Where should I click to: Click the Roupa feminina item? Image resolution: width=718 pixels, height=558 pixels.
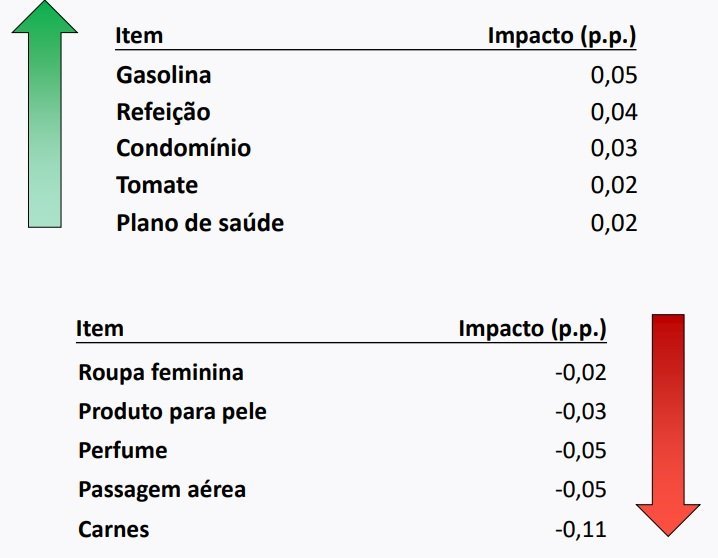pyautogui.click(x=161, y=373)
